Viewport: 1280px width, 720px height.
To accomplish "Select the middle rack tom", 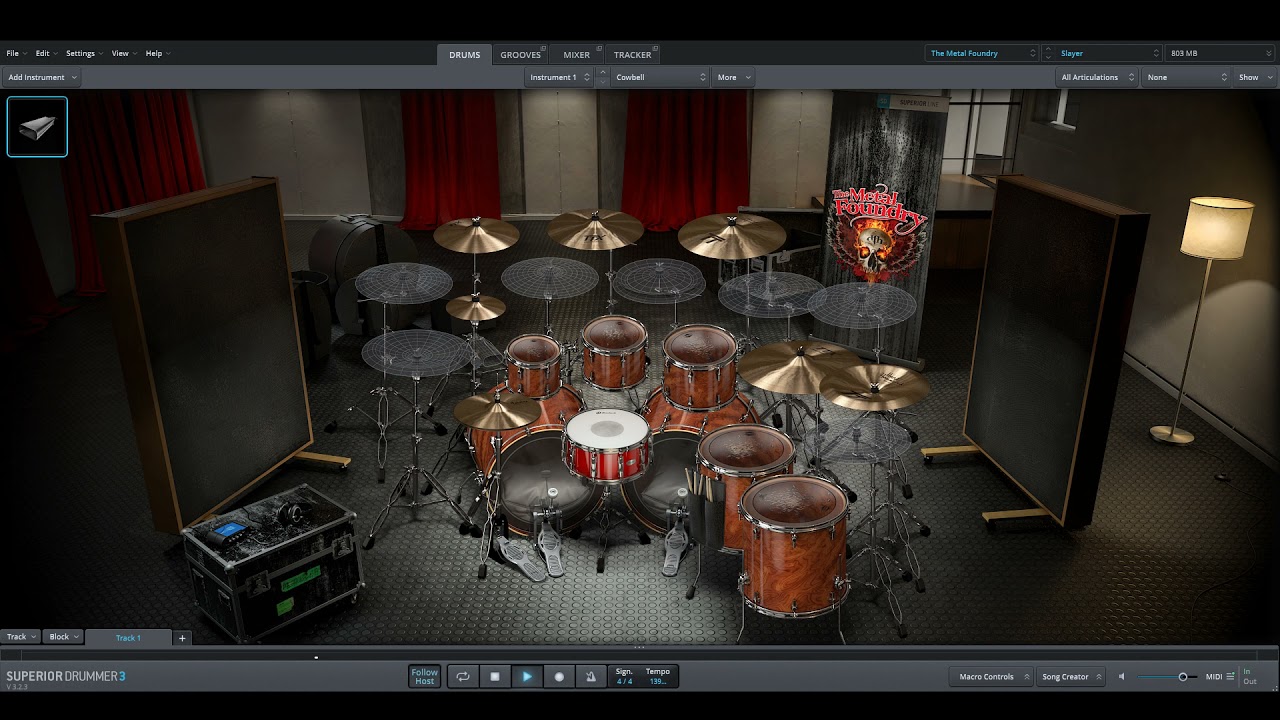I will [614, 352].
